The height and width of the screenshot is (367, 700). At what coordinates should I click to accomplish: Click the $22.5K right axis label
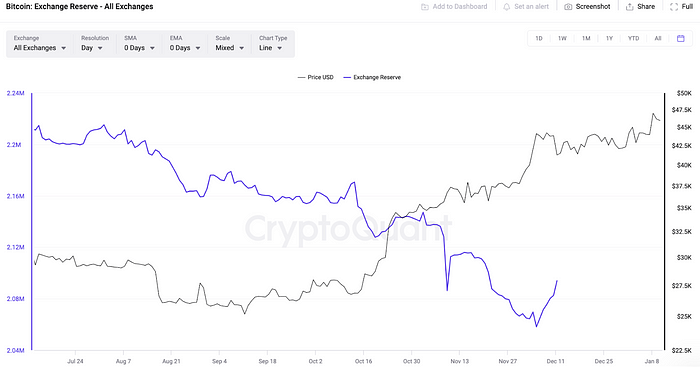[x=682, y=350]
